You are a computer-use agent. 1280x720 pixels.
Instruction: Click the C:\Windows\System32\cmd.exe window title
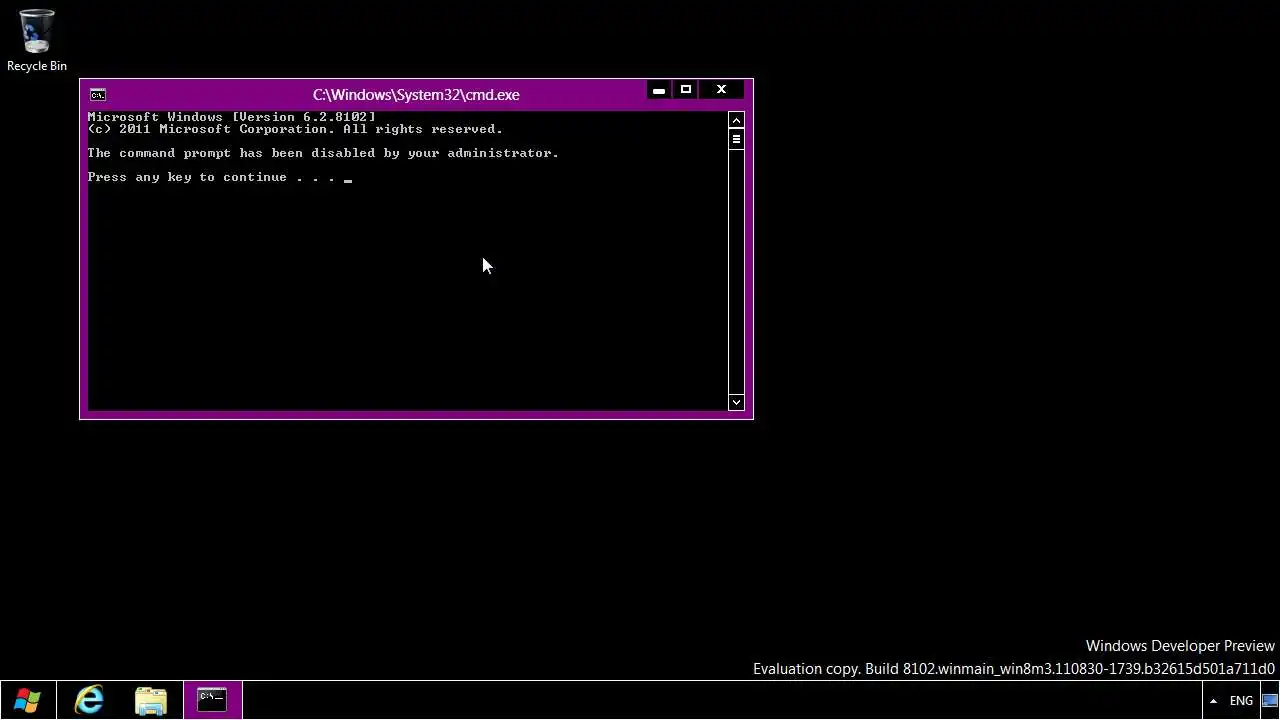pyautogui.click(x=416, y=95)
